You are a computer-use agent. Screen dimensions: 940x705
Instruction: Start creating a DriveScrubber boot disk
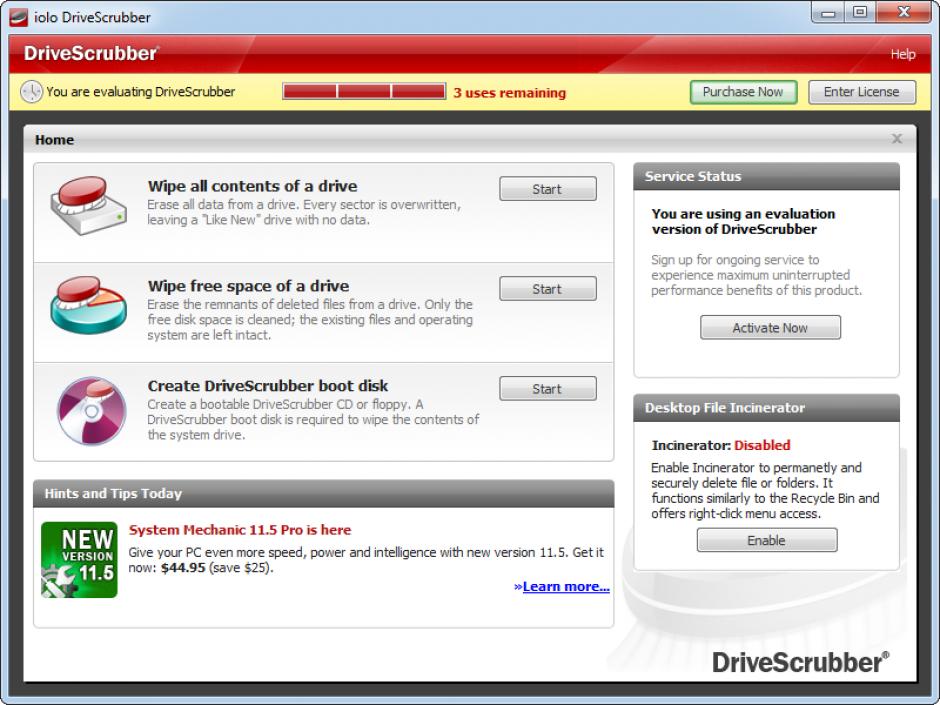[x=548, y=388]
